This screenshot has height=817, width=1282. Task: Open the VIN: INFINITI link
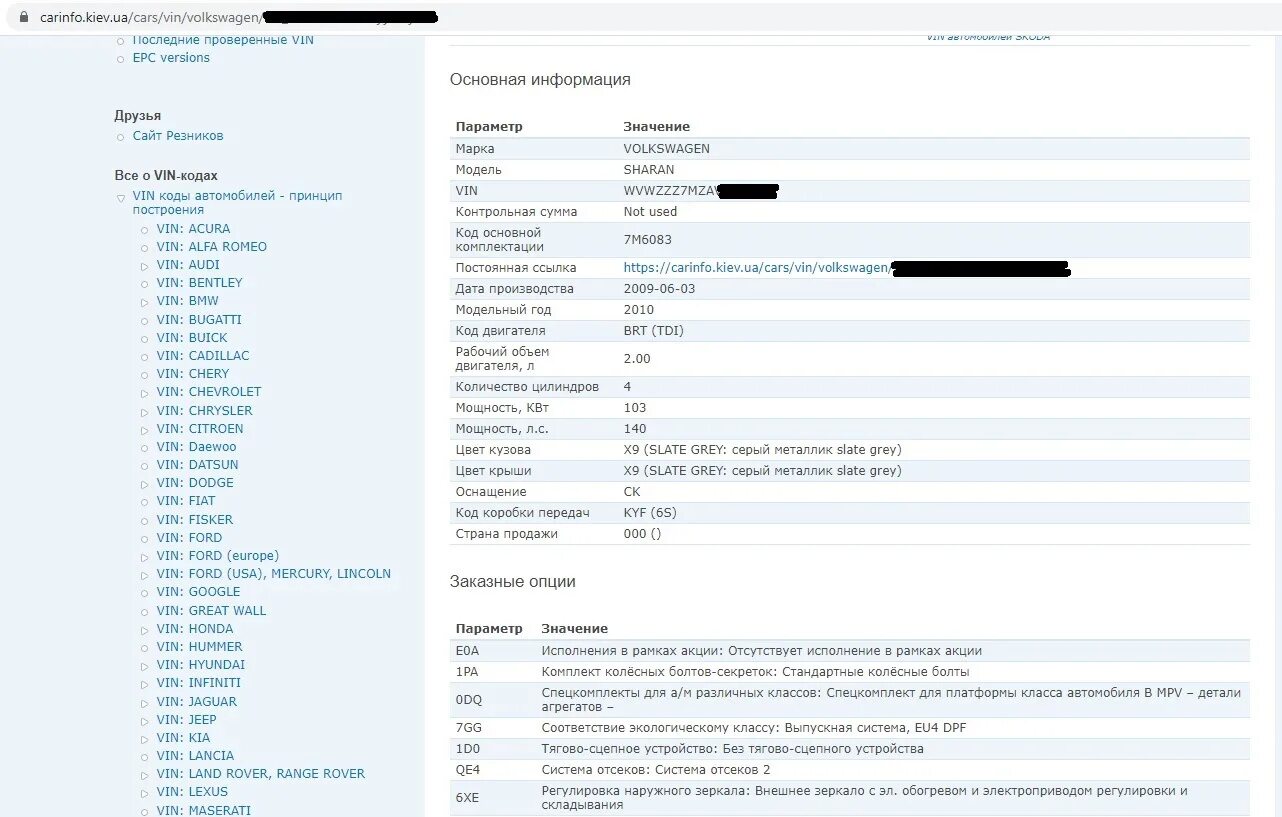click(x=198, y=683)
